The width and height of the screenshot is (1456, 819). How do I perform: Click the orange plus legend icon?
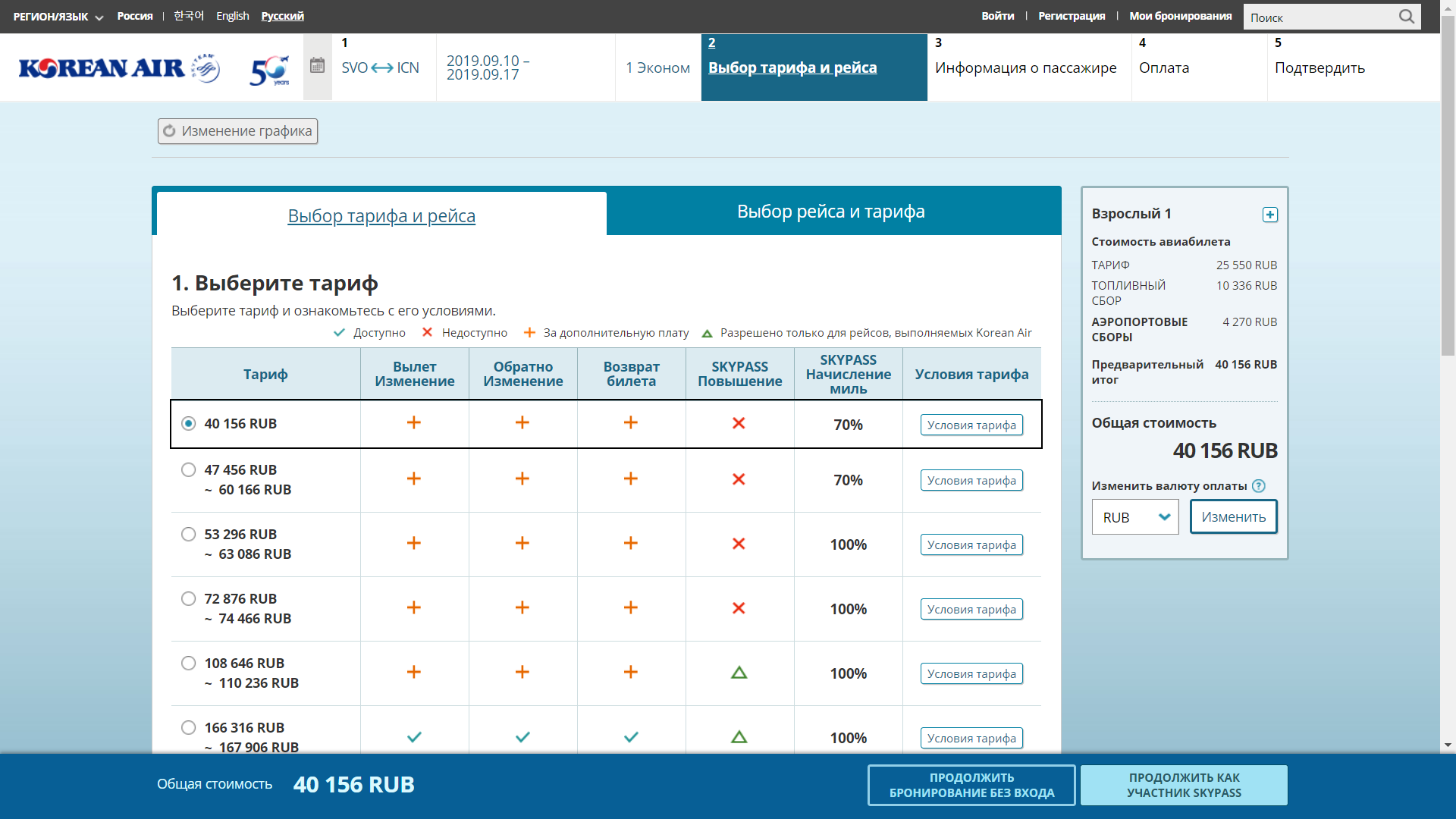[x=529, y=333]
